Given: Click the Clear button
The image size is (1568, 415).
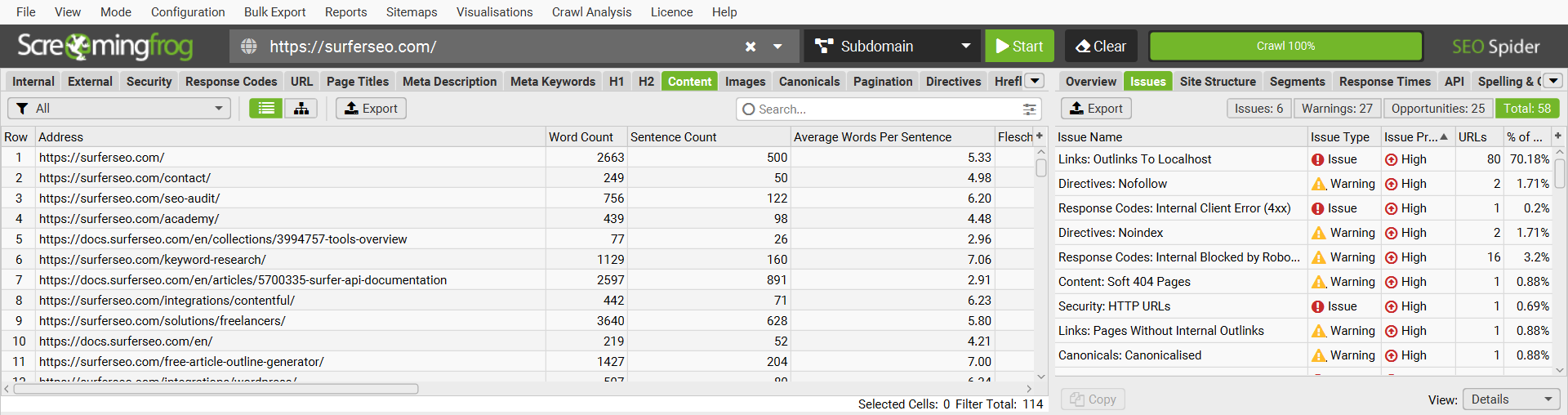Looking at the screenshot, I should tap(1101, 47).
